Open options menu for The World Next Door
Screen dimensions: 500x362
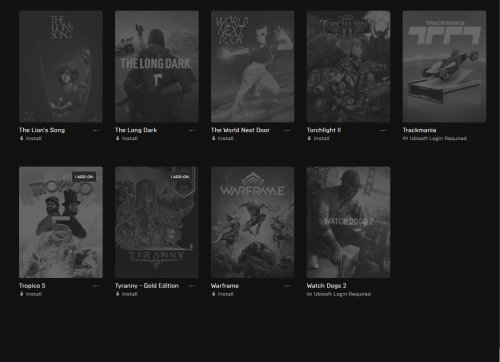click(287, 130)
